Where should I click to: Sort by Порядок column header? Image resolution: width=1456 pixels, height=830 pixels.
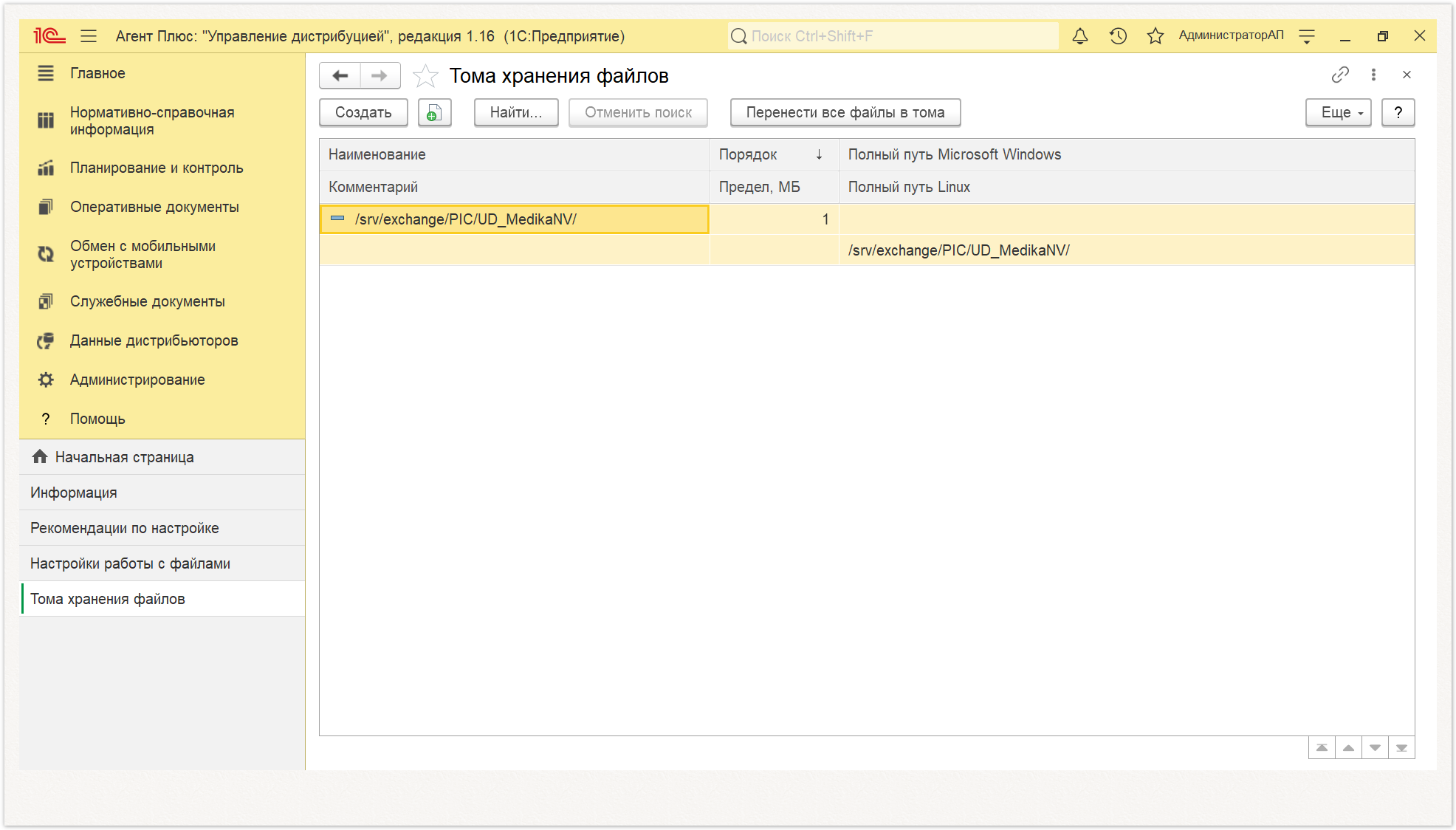point(774,154)
